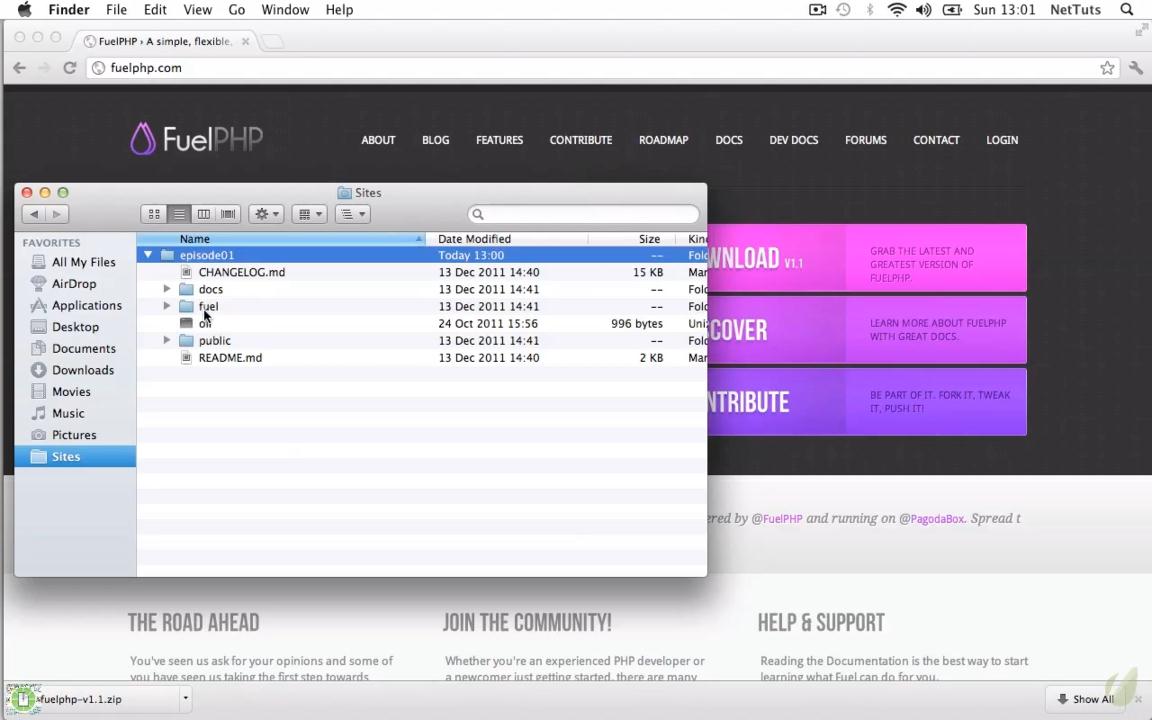Open fuelphp-v1.1.zip download options arrow
This screenshot has width=1152, height=720.
(x=185, y=699)
